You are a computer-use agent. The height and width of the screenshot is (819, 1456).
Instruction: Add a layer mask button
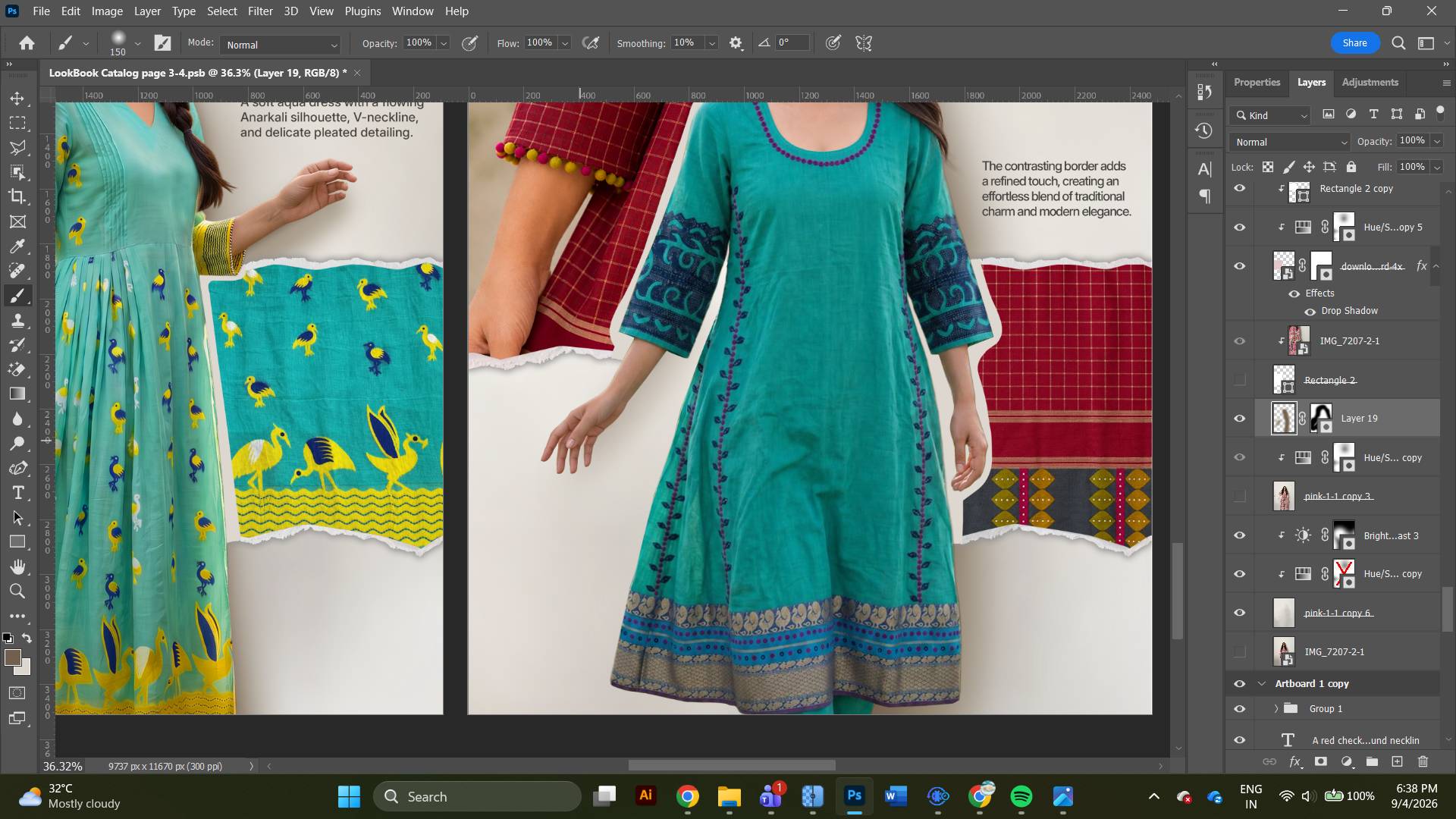(1321, 761)
